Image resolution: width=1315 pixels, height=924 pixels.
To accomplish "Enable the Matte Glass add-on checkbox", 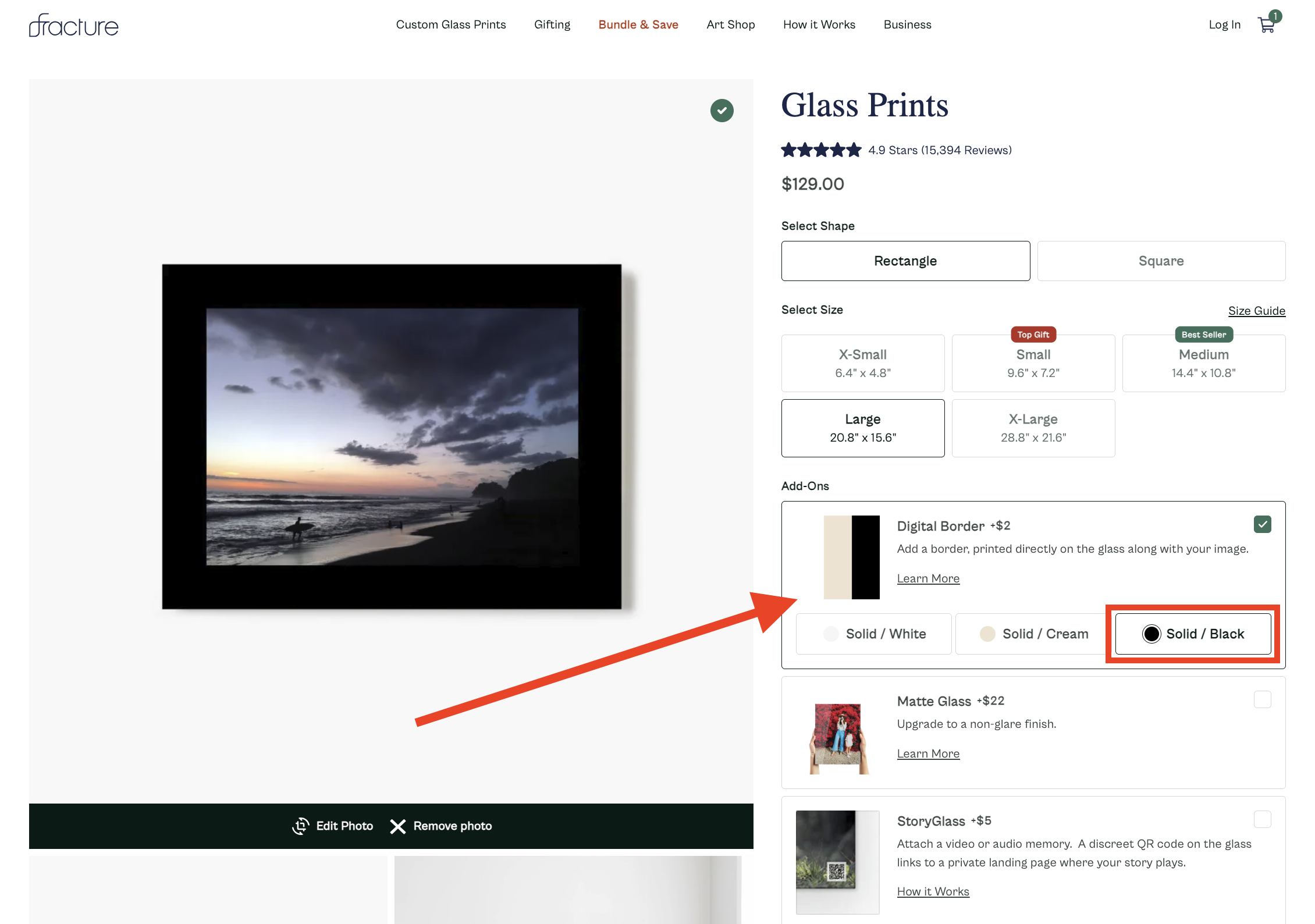I will click(1262, 699).
